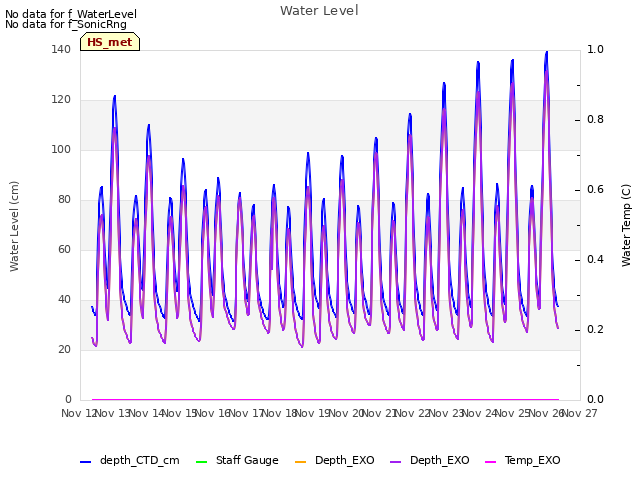Toggle the orange Depth_EXO legend entry
The height and width of the screenshot is (480, 640).
click(334, 460)
